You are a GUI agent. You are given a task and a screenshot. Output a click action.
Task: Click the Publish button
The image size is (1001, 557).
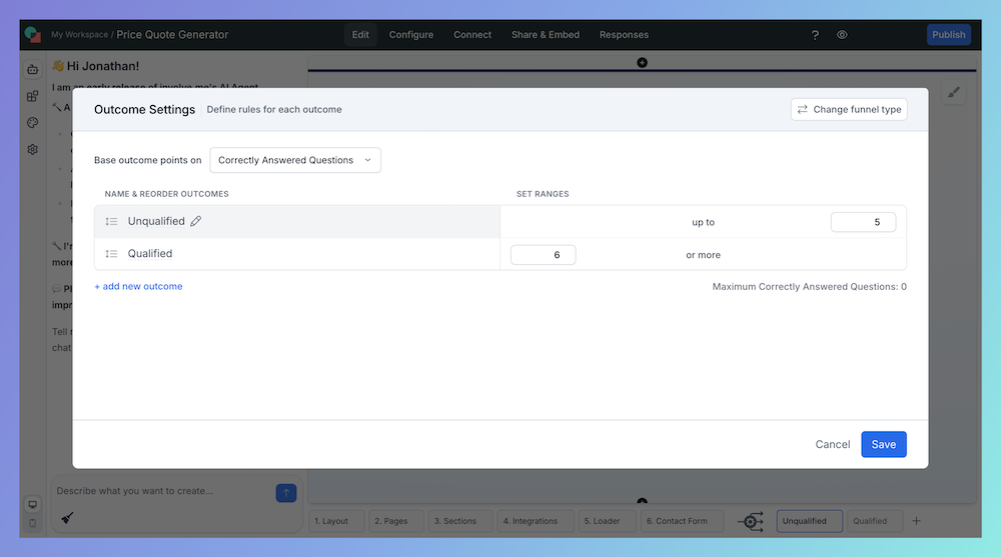click(949, 35)
